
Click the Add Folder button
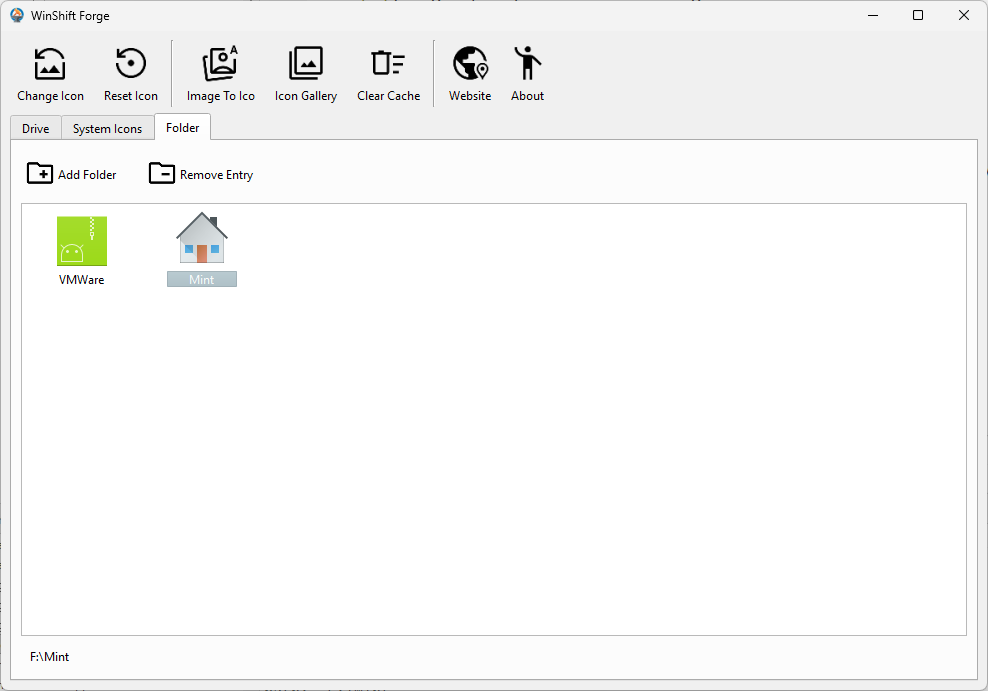click(x=72, y=174)
